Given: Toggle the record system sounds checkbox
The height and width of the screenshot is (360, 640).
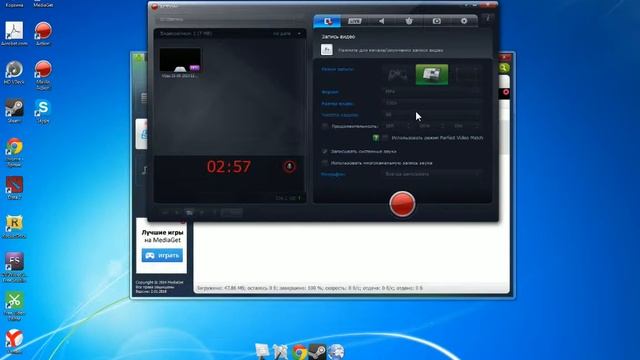Looking at the screenshot, I should coord(325,151).
